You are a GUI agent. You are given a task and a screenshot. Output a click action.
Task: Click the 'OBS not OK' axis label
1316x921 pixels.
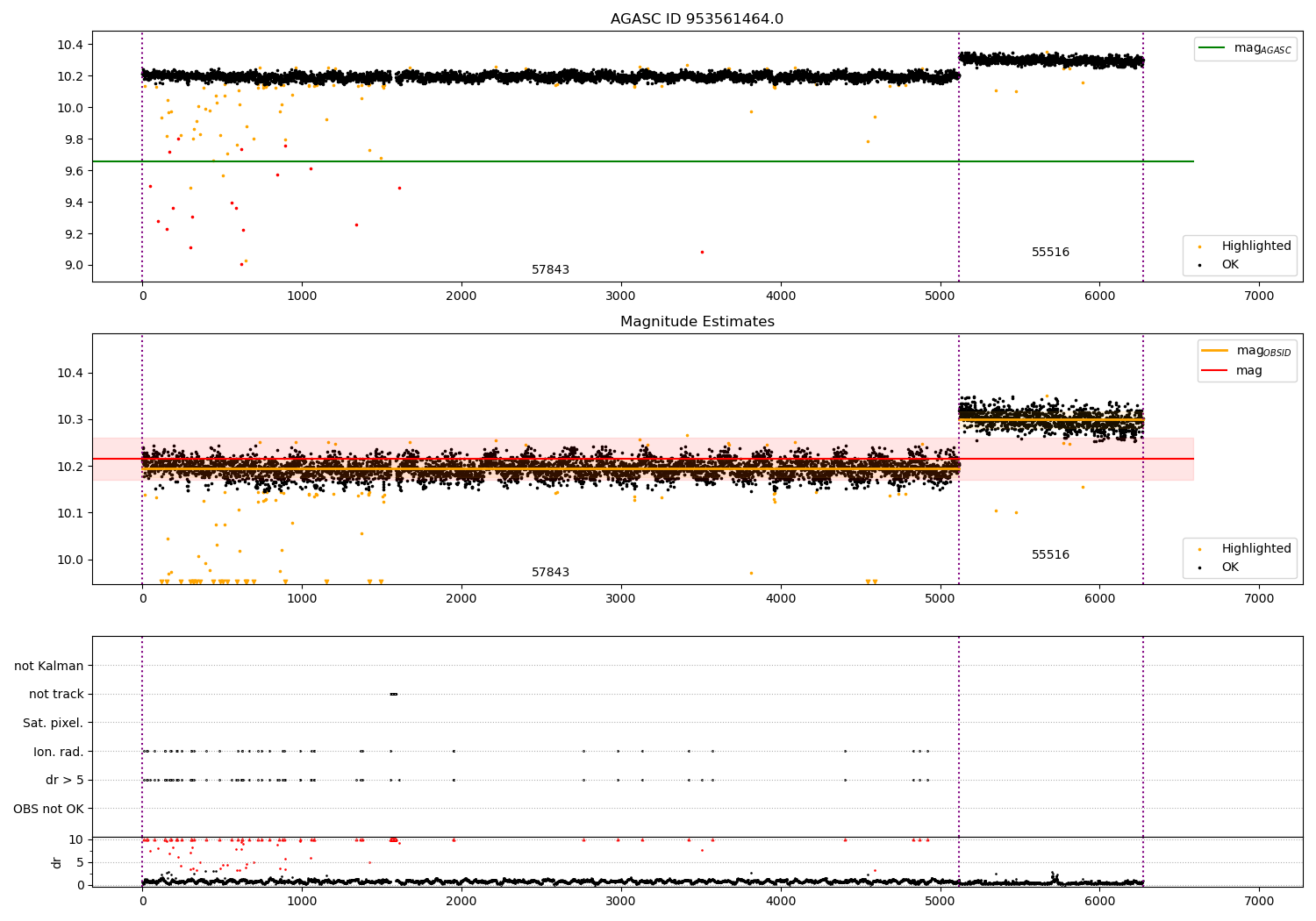[48, 809]
